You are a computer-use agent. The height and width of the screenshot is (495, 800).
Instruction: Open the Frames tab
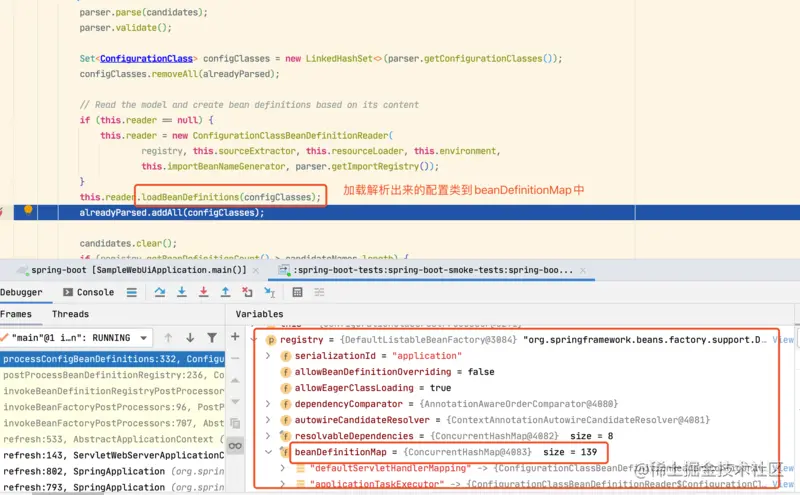(x=16, y=314)
